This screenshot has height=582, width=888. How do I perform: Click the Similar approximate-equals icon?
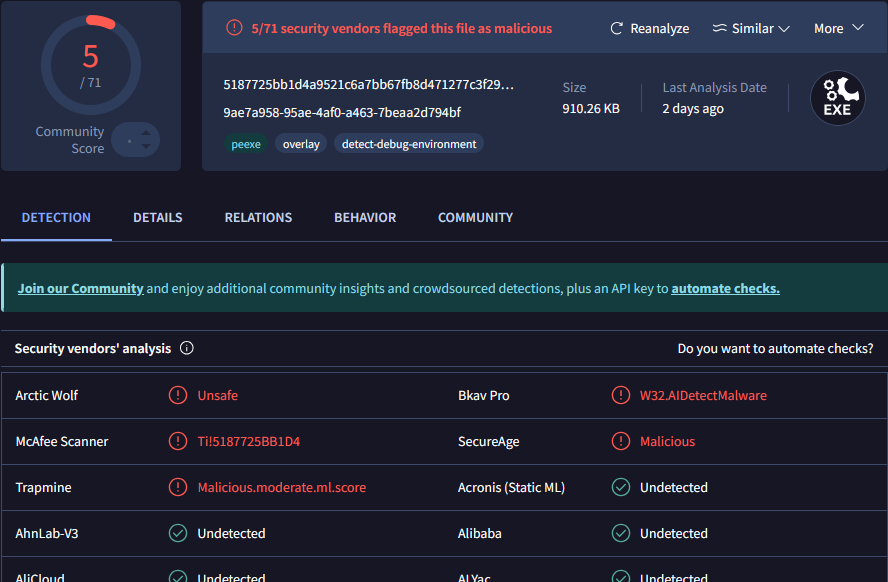719,28
